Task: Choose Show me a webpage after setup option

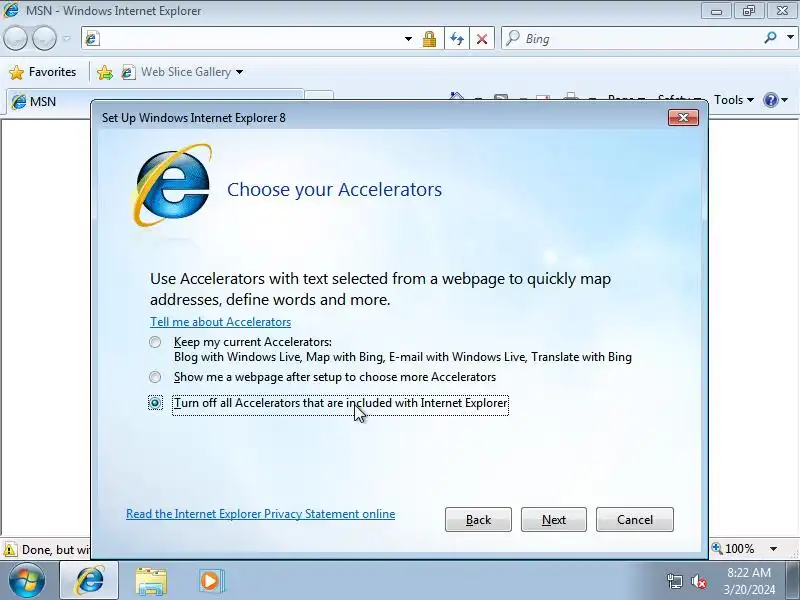Action: pyautogui.click(x=155, y=377)
